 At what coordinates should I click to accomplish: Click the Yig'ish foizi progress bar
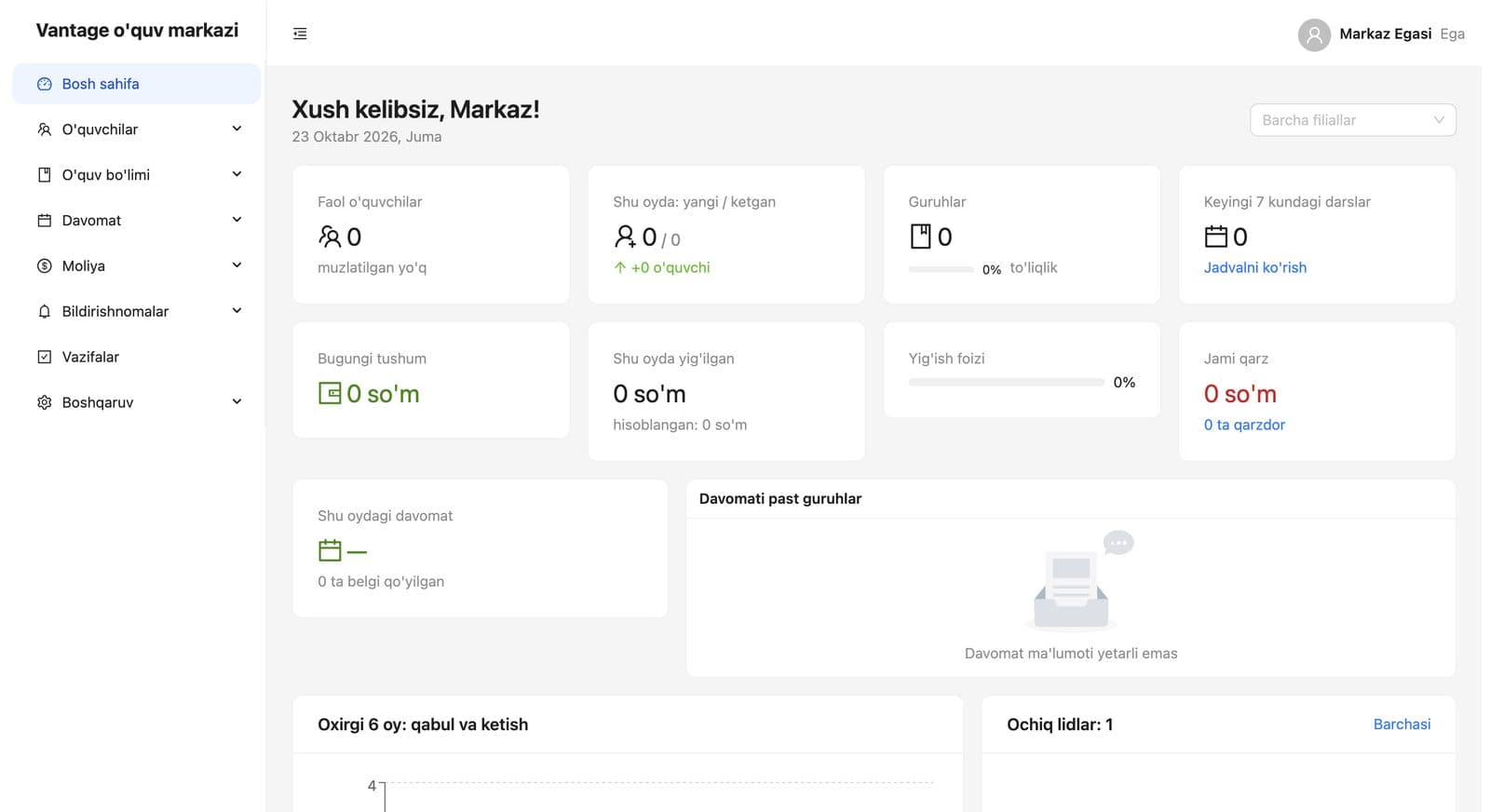(x=1006, y=383)
